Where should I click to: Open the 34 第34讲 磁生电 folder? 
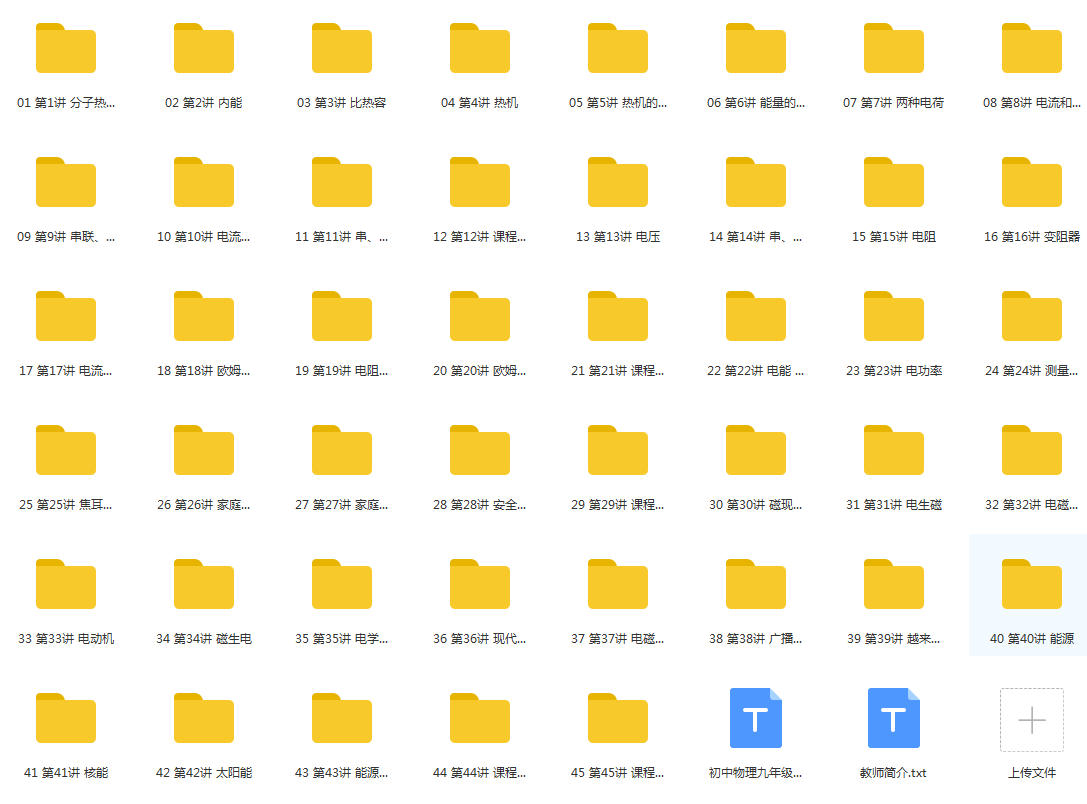tap(204, 585)
